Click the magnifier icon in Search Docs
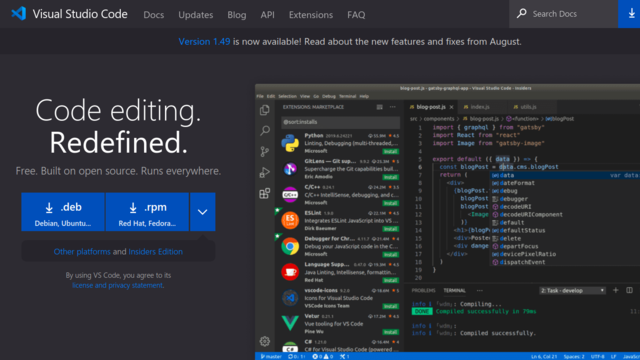This screenshot has width=640, height=360. (521, 13)
